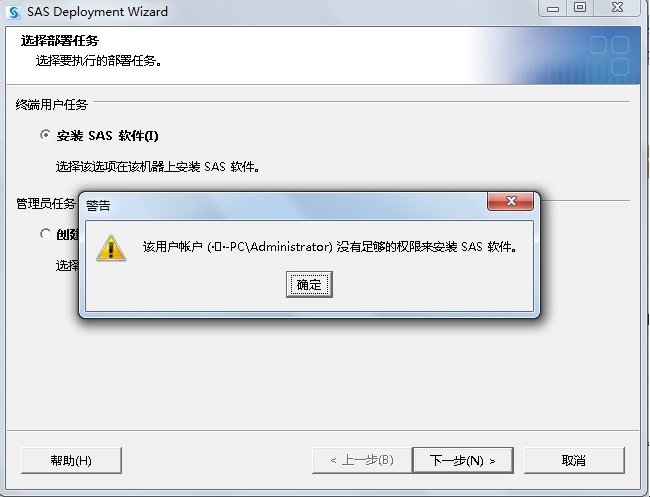Cancel the wizard with 取消 button
The image size is (650, 497).
pyautogui.click(x=574, y=460)
